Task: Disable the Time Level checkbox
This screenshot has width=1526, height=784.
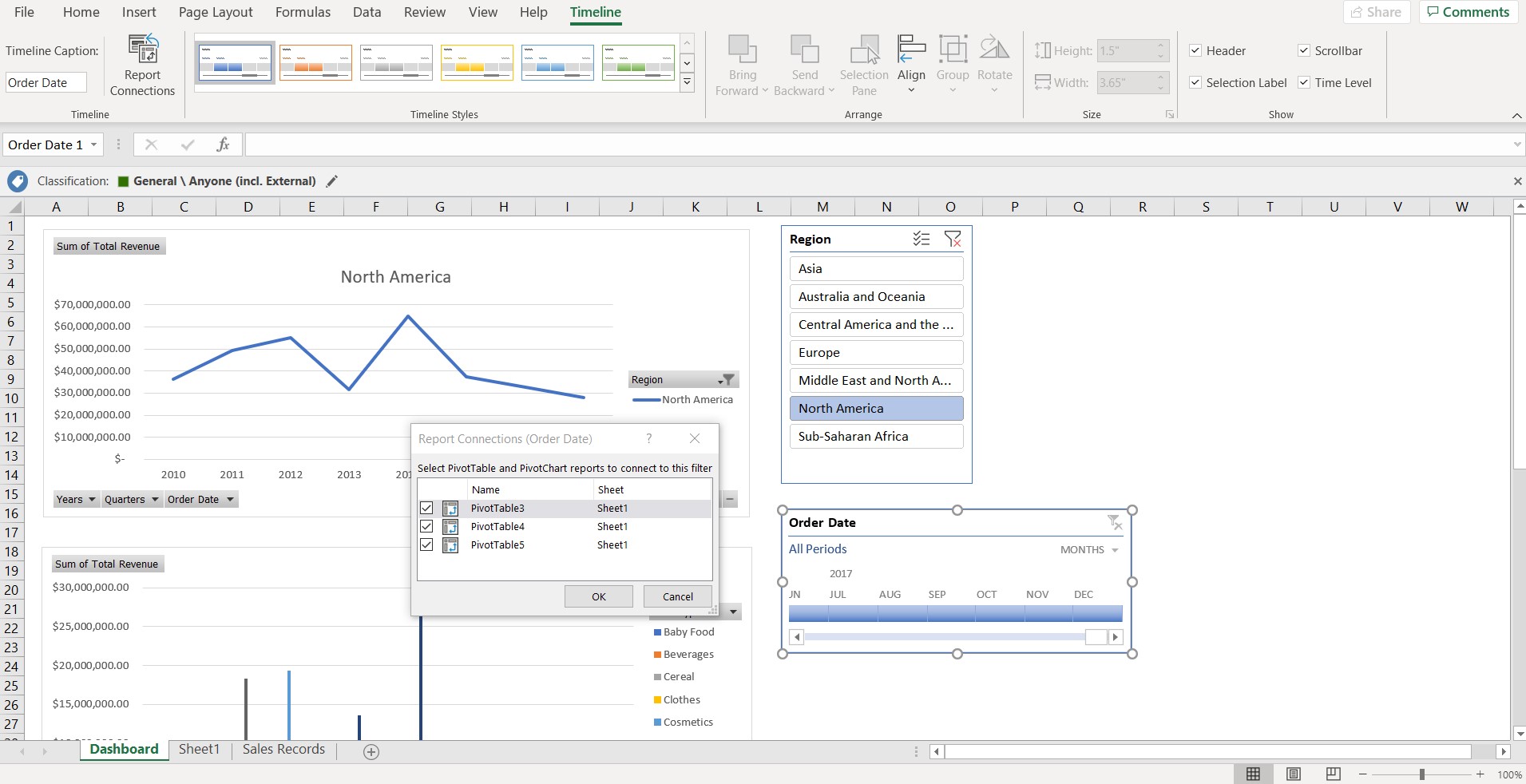Action: point(1302,82)
